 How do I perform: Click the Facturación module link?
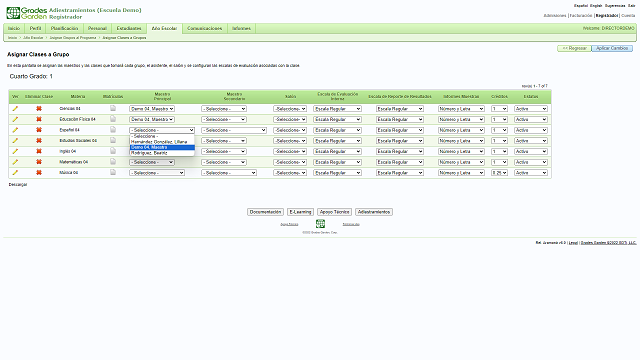(581, 16)
